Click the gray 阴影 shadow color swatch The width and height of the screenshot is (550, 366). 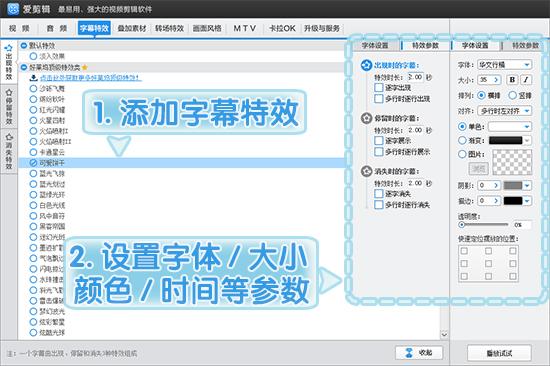[513, 185]
